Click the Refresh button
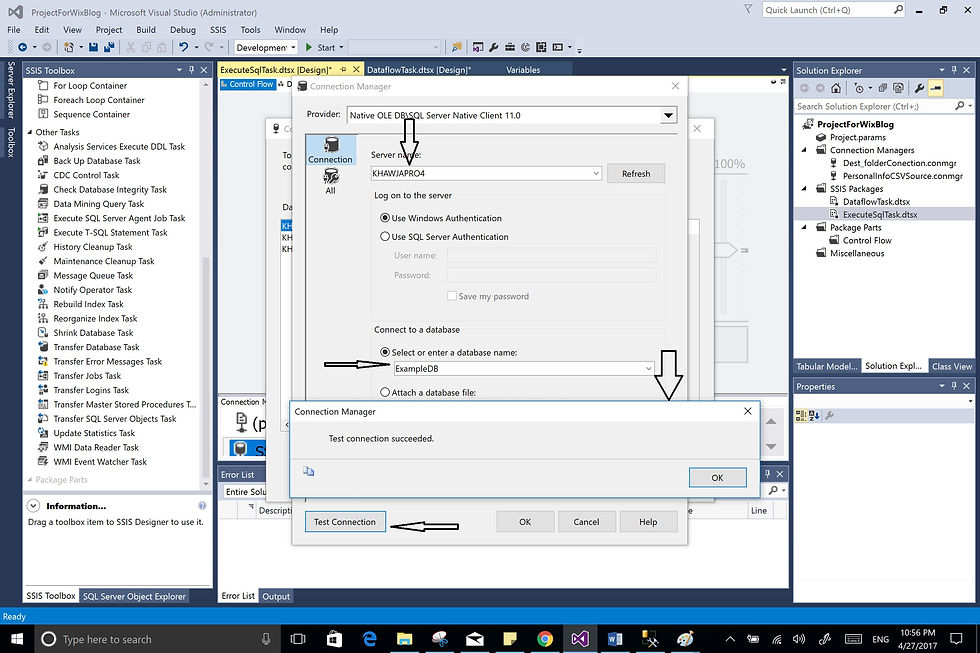 pos(636,174)
